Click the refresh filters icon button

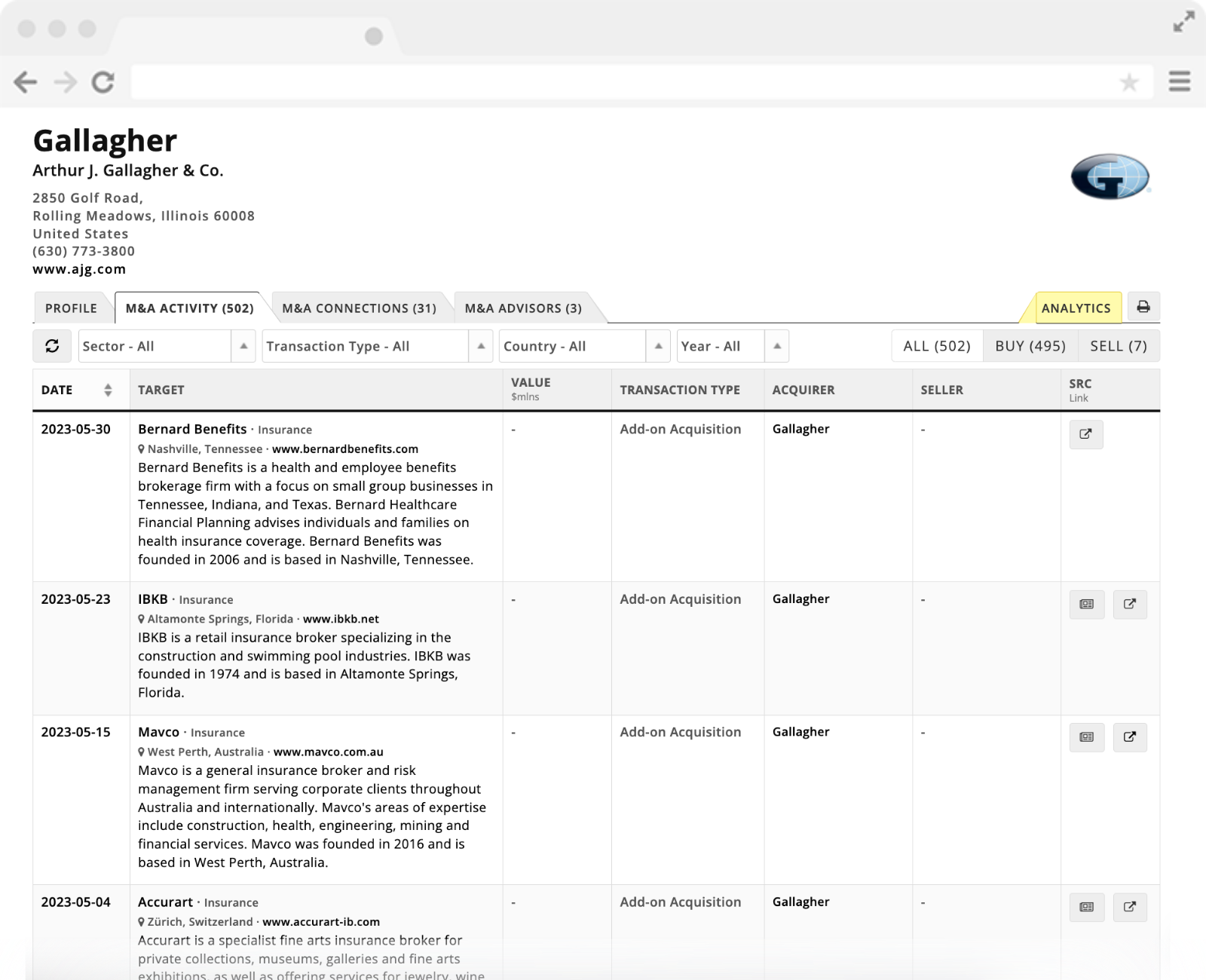click(x=52, y=346)
